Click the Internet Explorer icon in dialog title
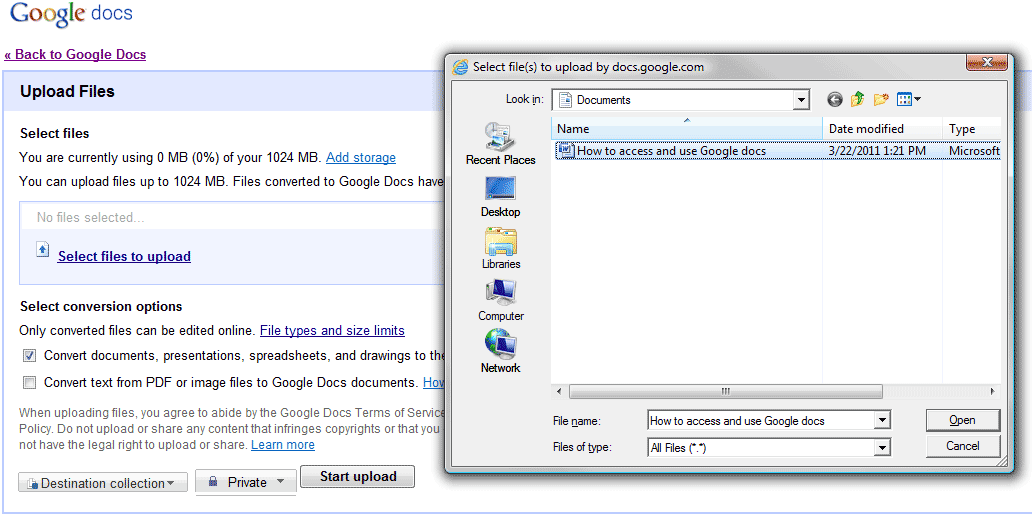The image size is (1032, 515). coord(460,67)
